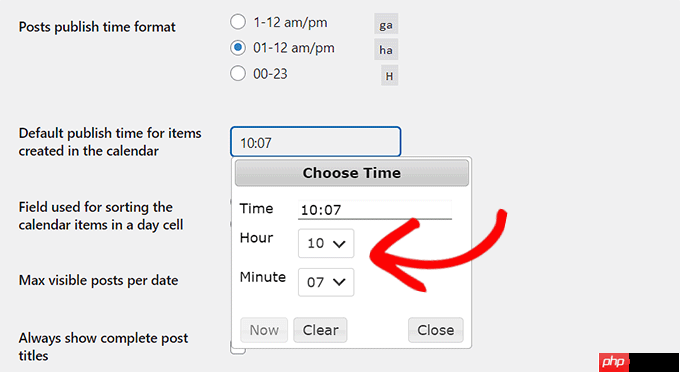Set time using the Now button
Viewport: 680px width, 372px height.
click(264, 330)
